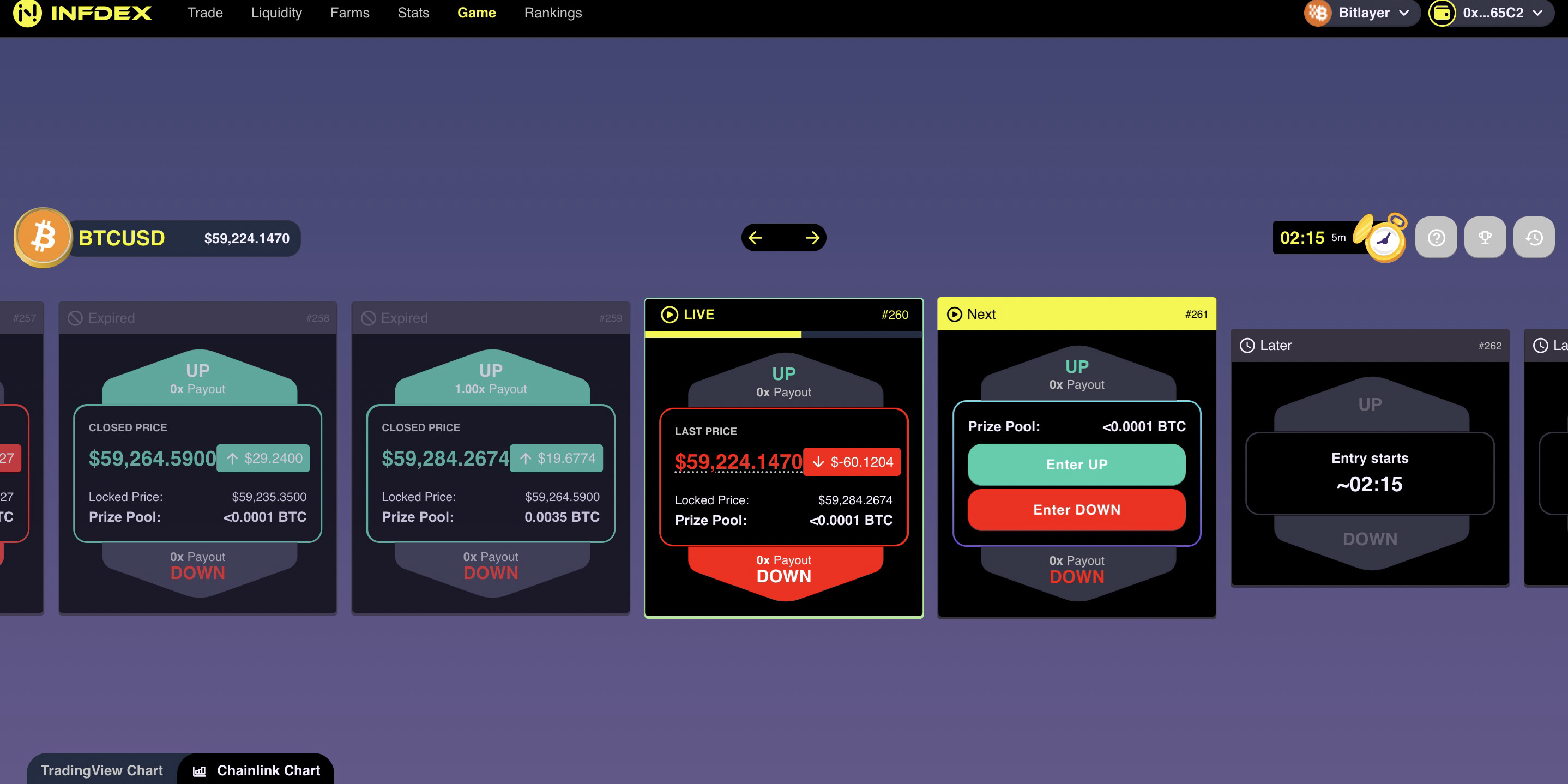
Task: Click the 0.0035 BTC prize pool value
Action: pyautogui.click(x=562, y=517)
